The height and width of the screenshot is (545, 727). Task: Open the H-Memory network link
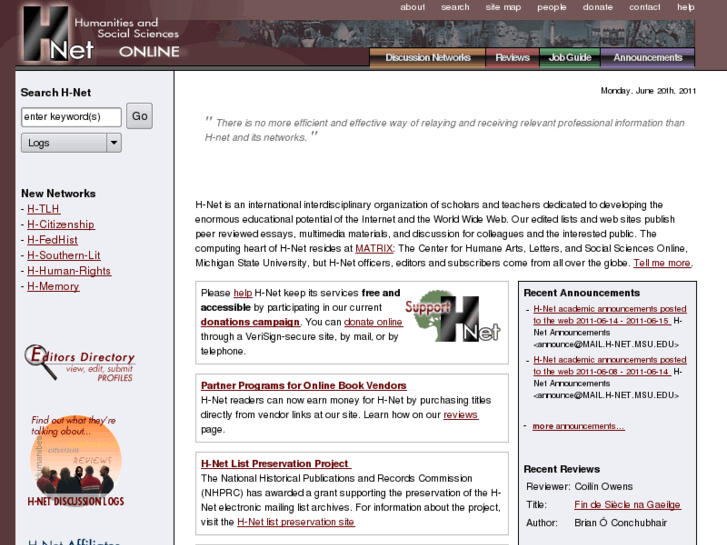(x=53, y=286)
